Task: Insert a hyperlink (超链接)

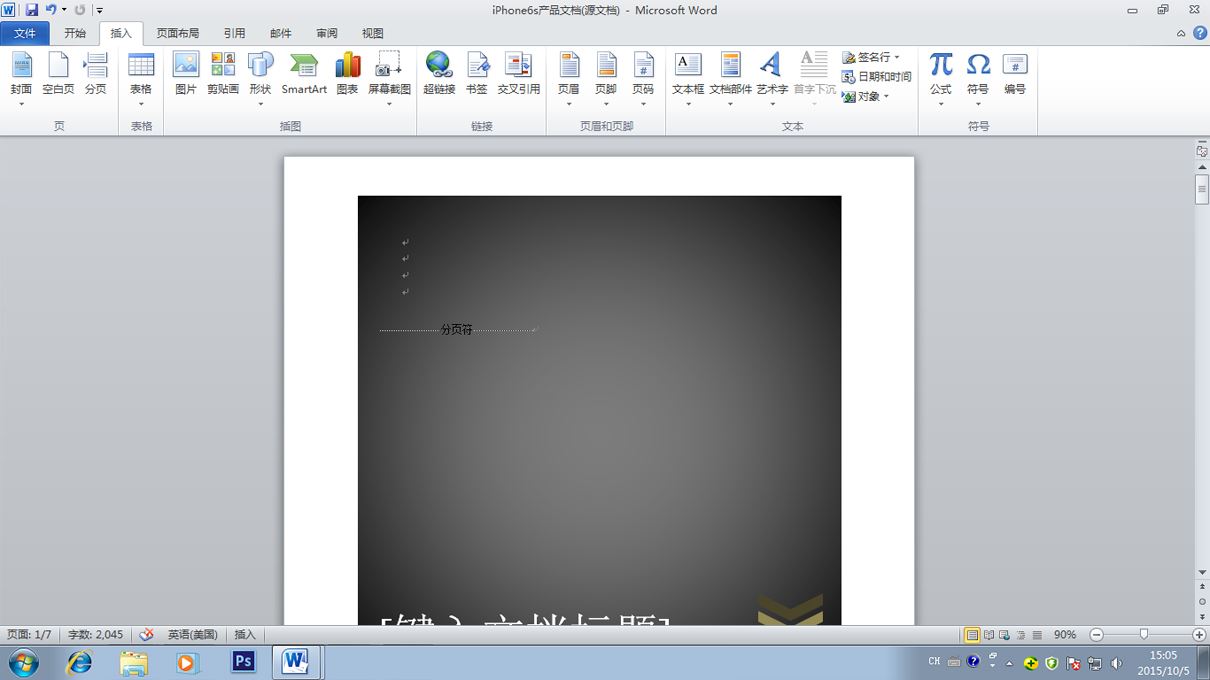Action: coord(439,75)
